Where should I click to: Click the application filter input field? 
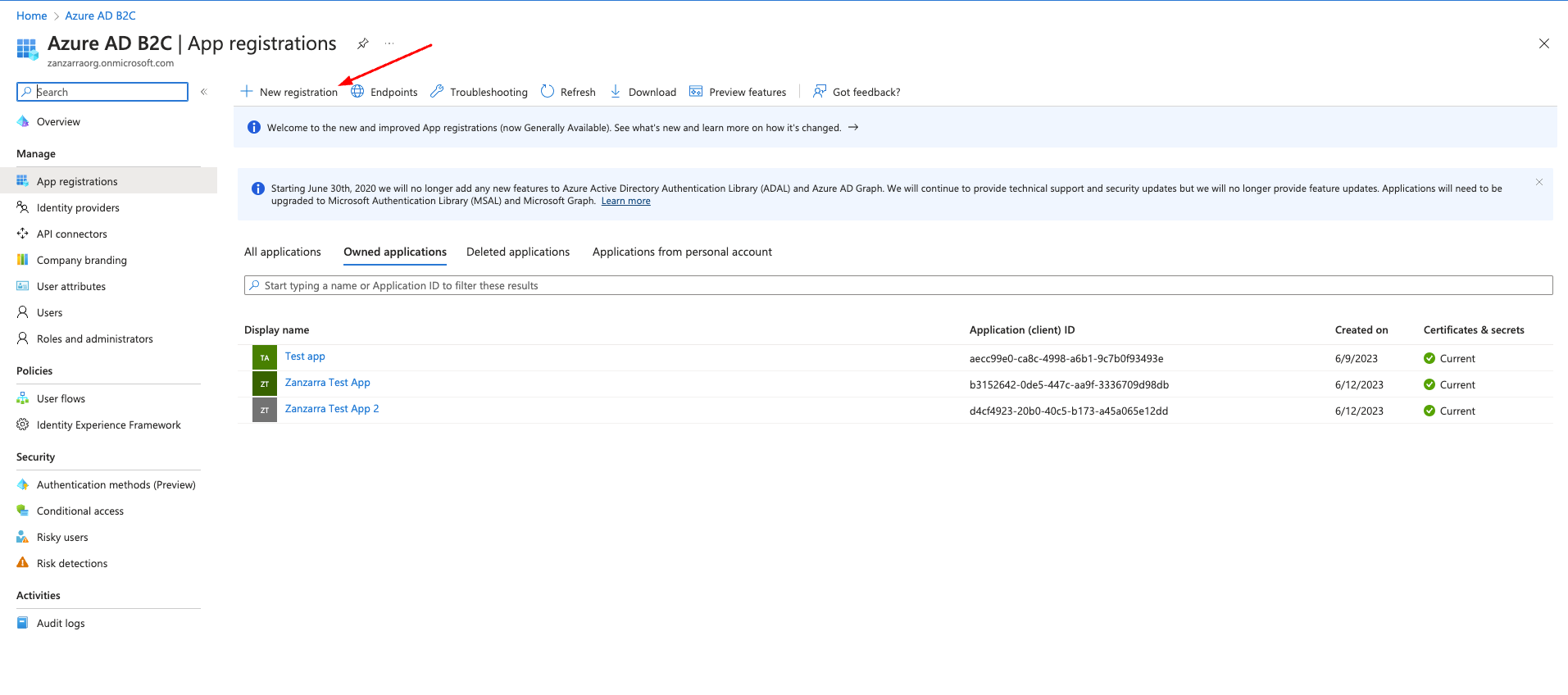[x=898, y=285]
